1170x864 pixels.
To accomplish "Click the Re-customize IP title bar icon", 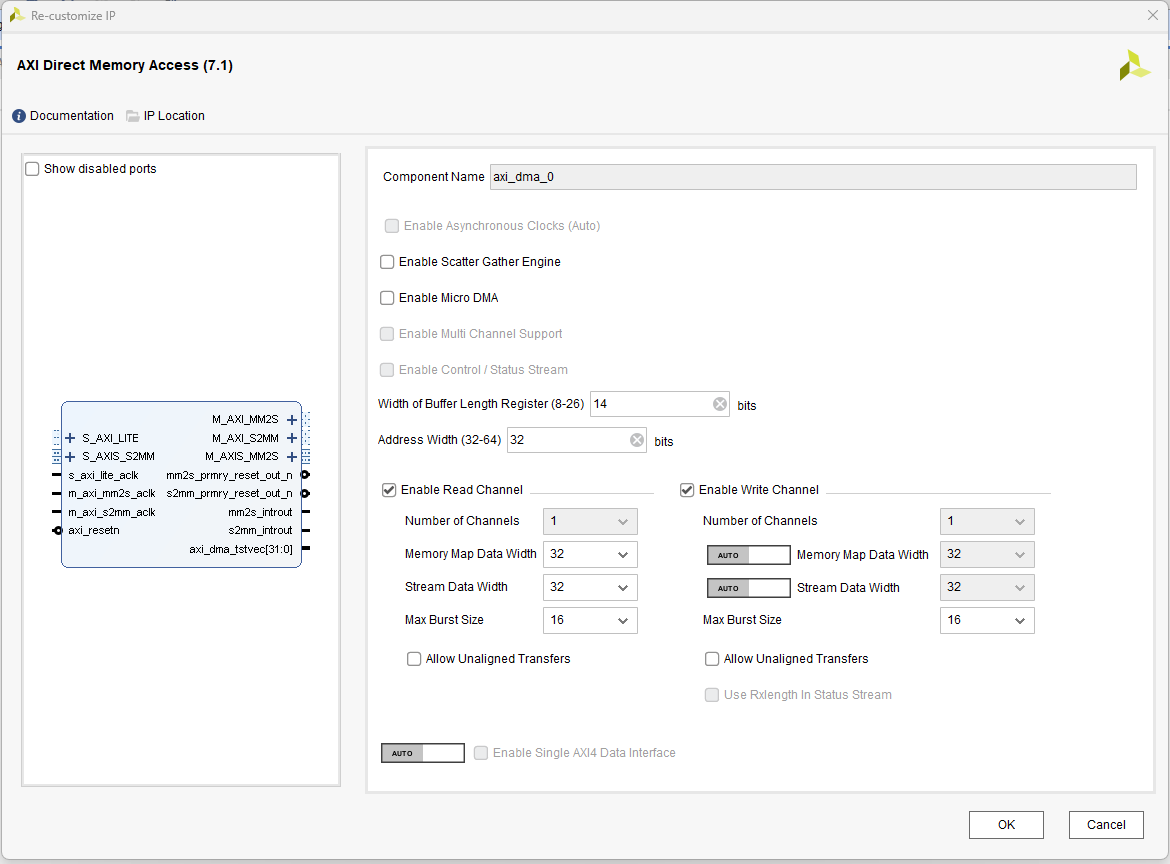I will (x=16, y=15).
